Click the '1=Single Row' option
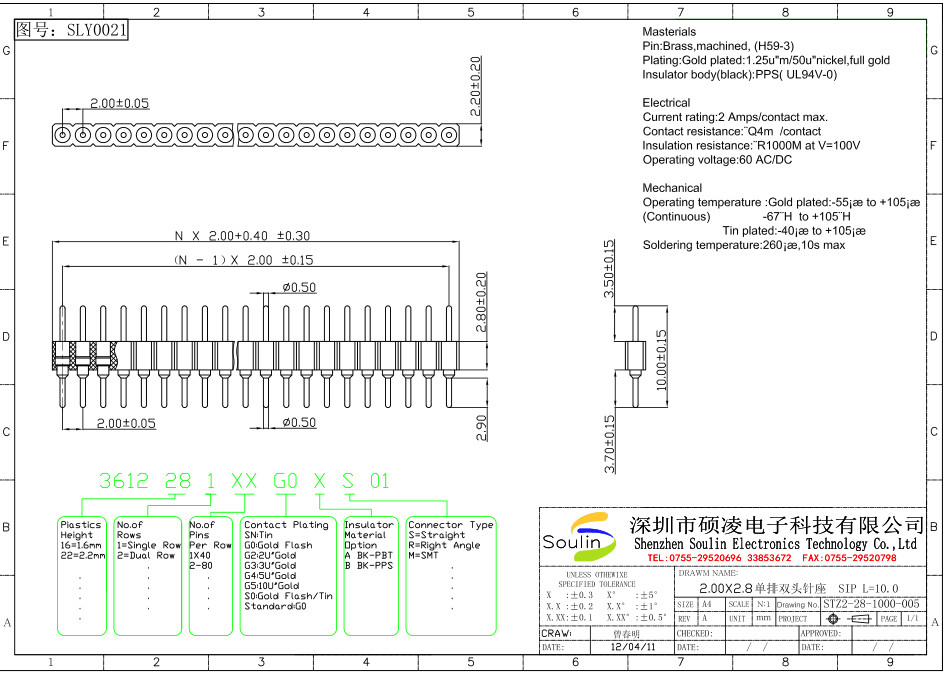This screenshot has height=673, width=945. tap(148, 545)
